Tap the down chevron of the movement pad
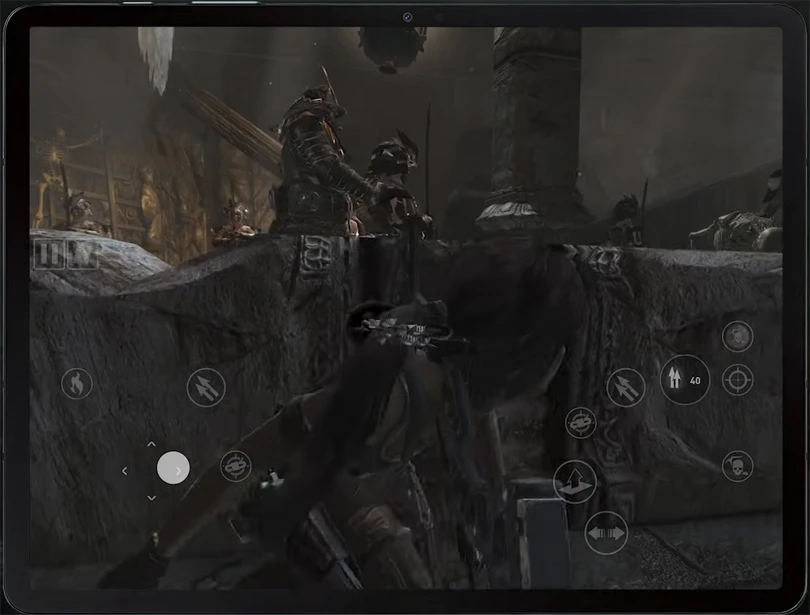The image size is (810, 615). 151,498
